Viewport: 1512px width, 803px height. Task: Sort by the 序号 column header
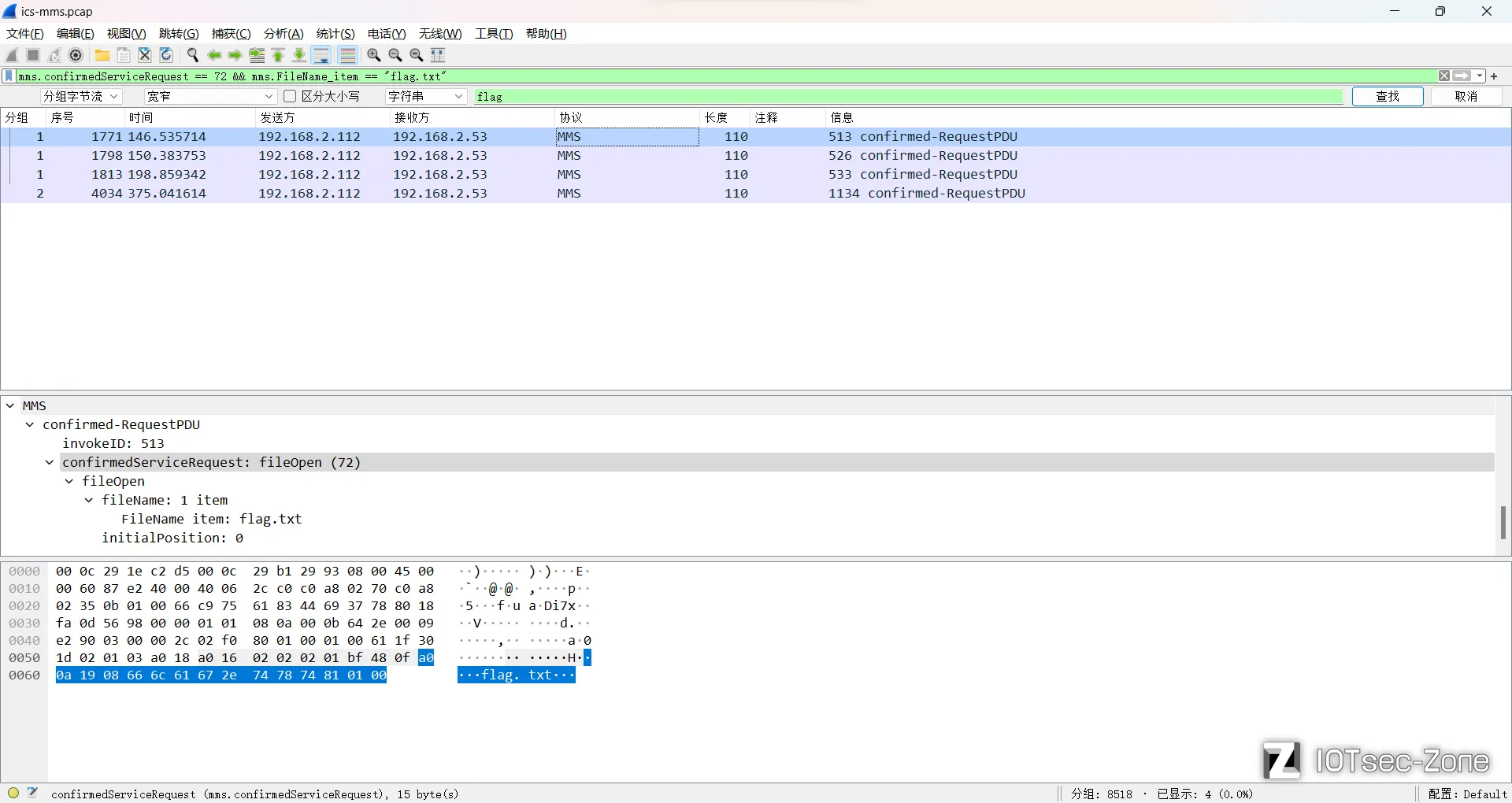(x=86, y=117)
